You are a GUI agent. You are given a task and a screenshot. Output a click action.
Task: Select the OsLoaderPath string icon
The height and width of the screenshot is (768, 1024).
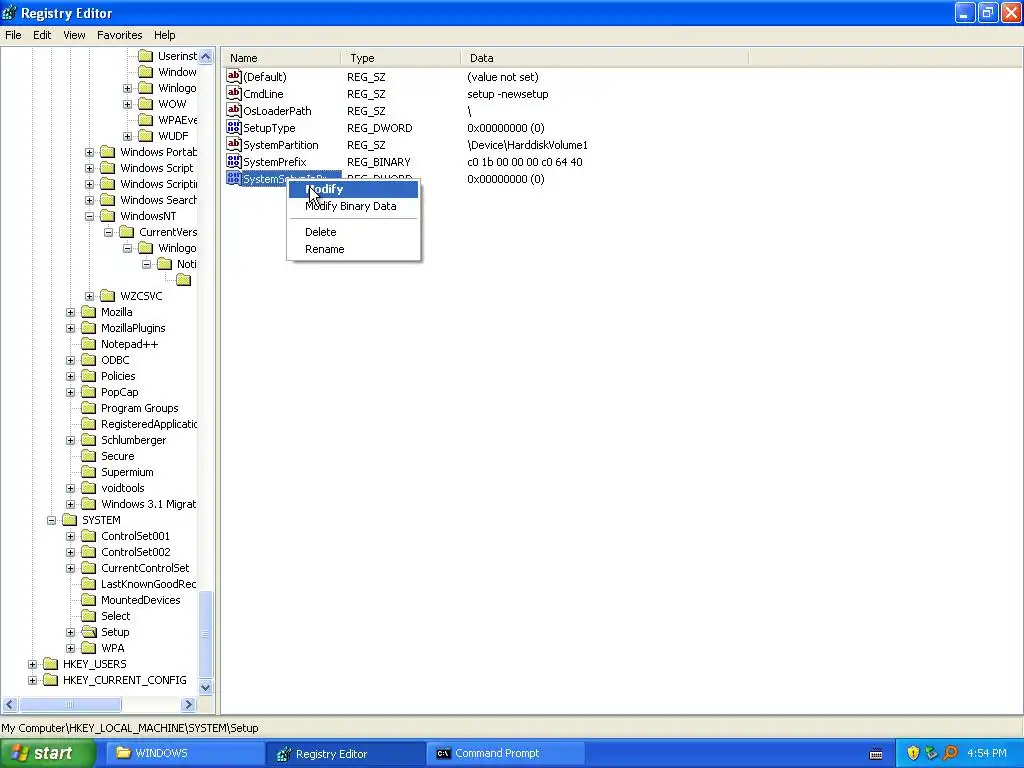point(234,110)
